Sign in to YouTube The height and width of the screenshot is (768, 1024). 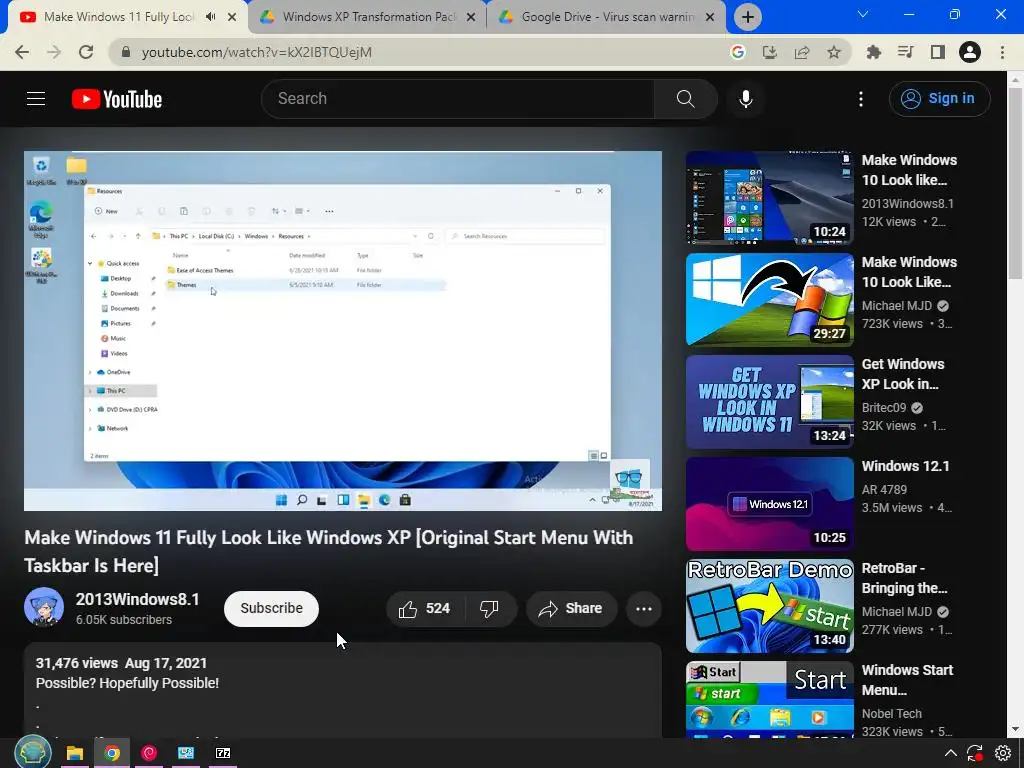pyautogui.click(x=939, y=99)
